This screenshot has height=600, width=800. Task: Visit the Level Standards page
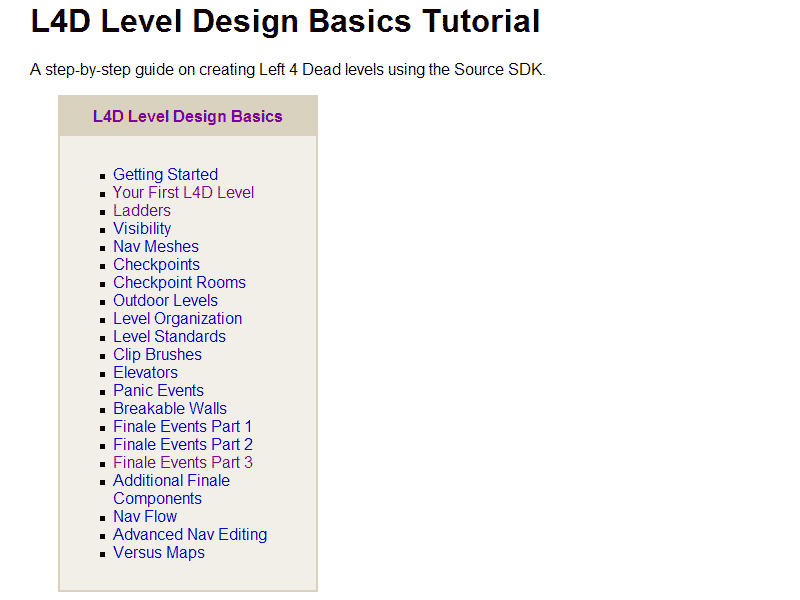169,337
